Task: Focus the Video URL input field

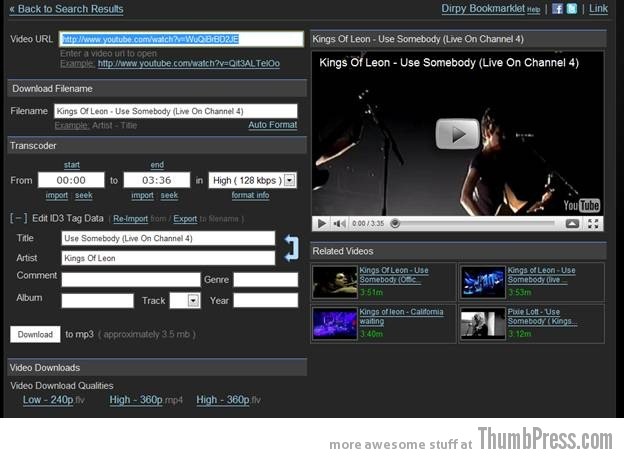Action: point(181,39)
